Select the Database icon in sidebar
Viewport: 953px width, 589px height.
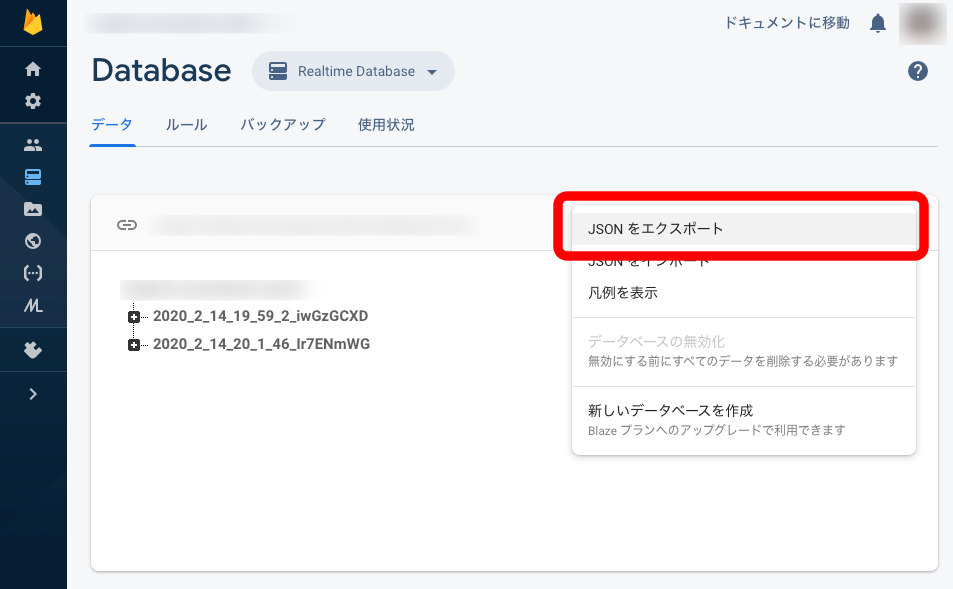point(33,177)
